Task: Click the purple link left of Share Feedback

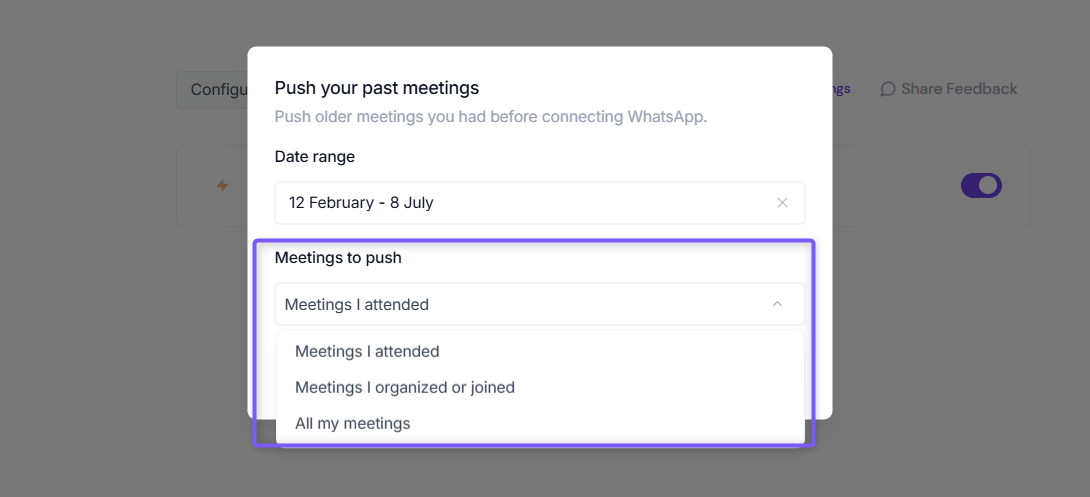Action: [841, 89]
